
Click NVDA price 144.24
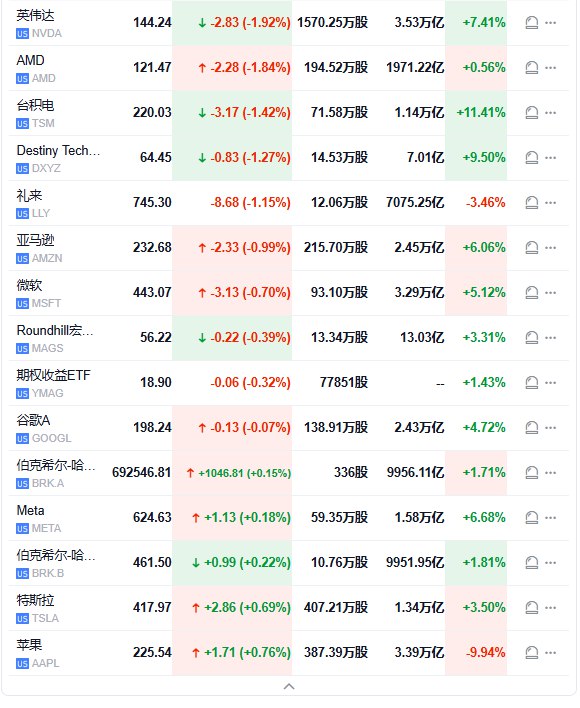(x=153, y=23)
